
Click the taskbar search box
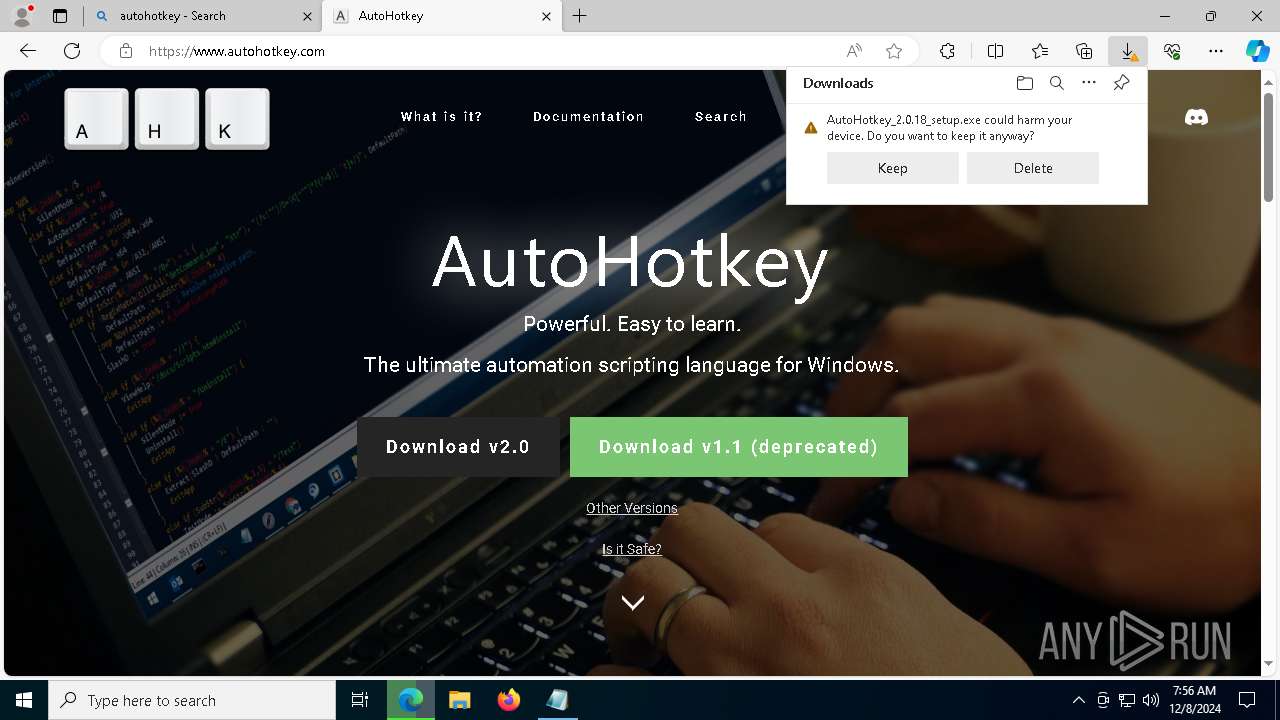pyautogui.click(x=192, y=700)
